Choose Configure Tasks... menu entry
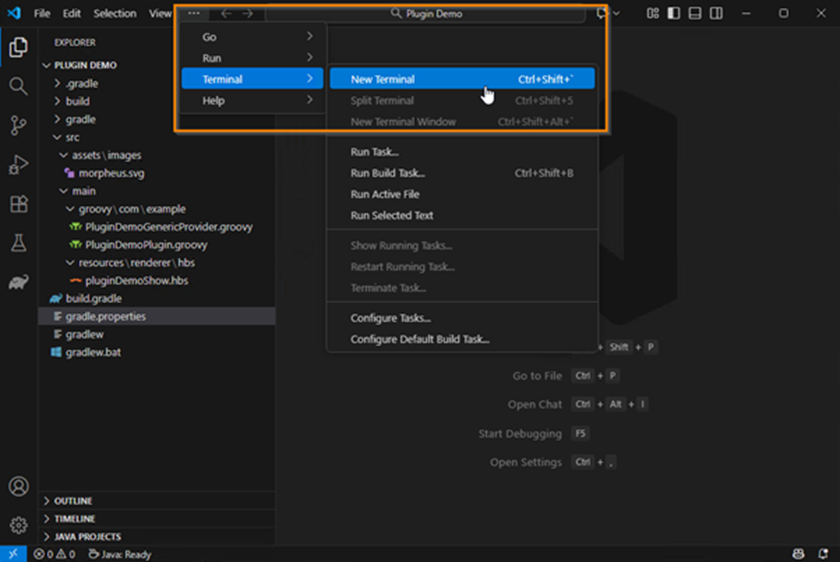The height and width of the screenshot is (562, 840). [x=462, y=318]
